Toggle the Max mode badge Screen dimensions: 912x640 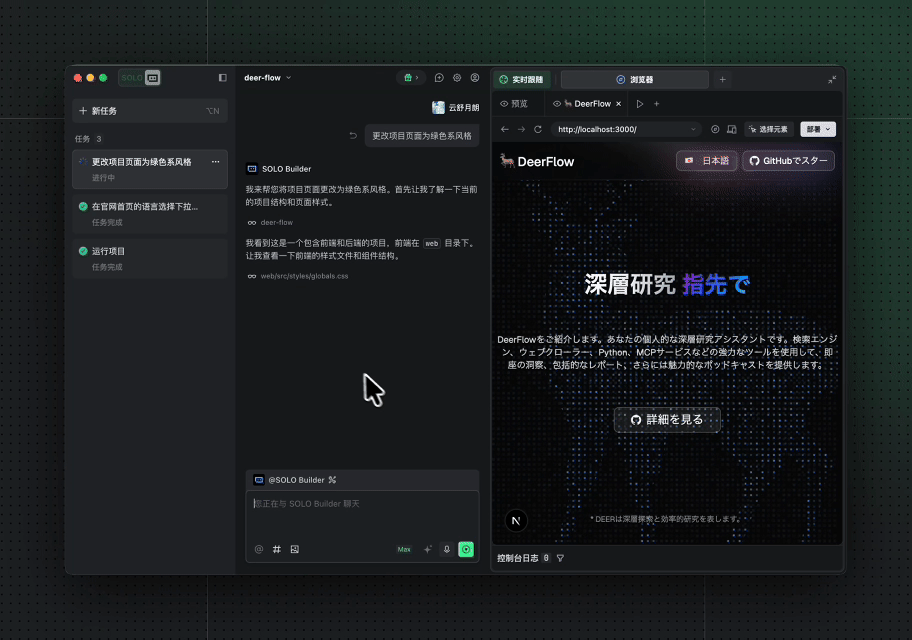[x=404, y=549]
